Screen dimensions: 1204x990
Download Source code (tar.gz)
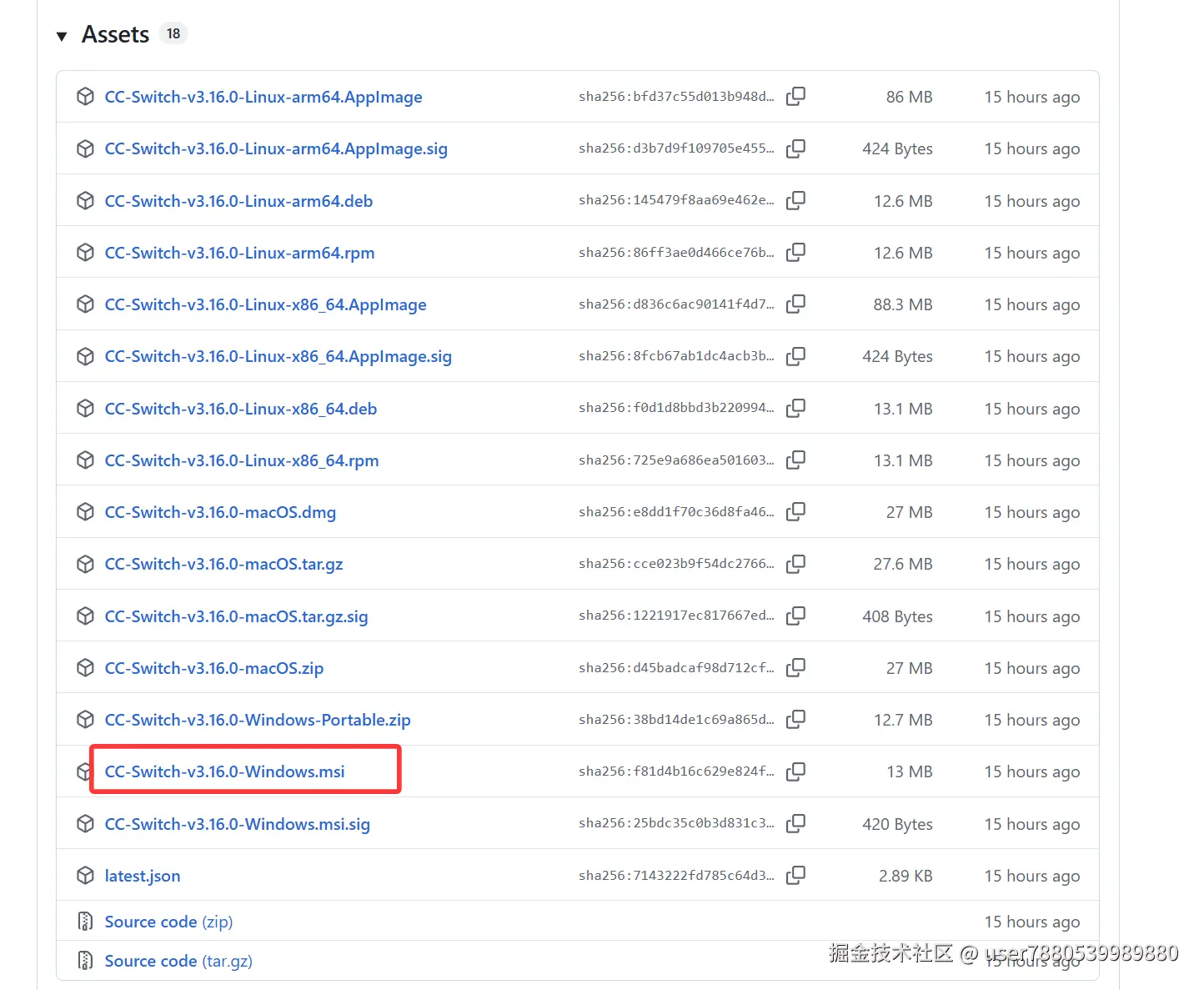click(x=178, y=961)
